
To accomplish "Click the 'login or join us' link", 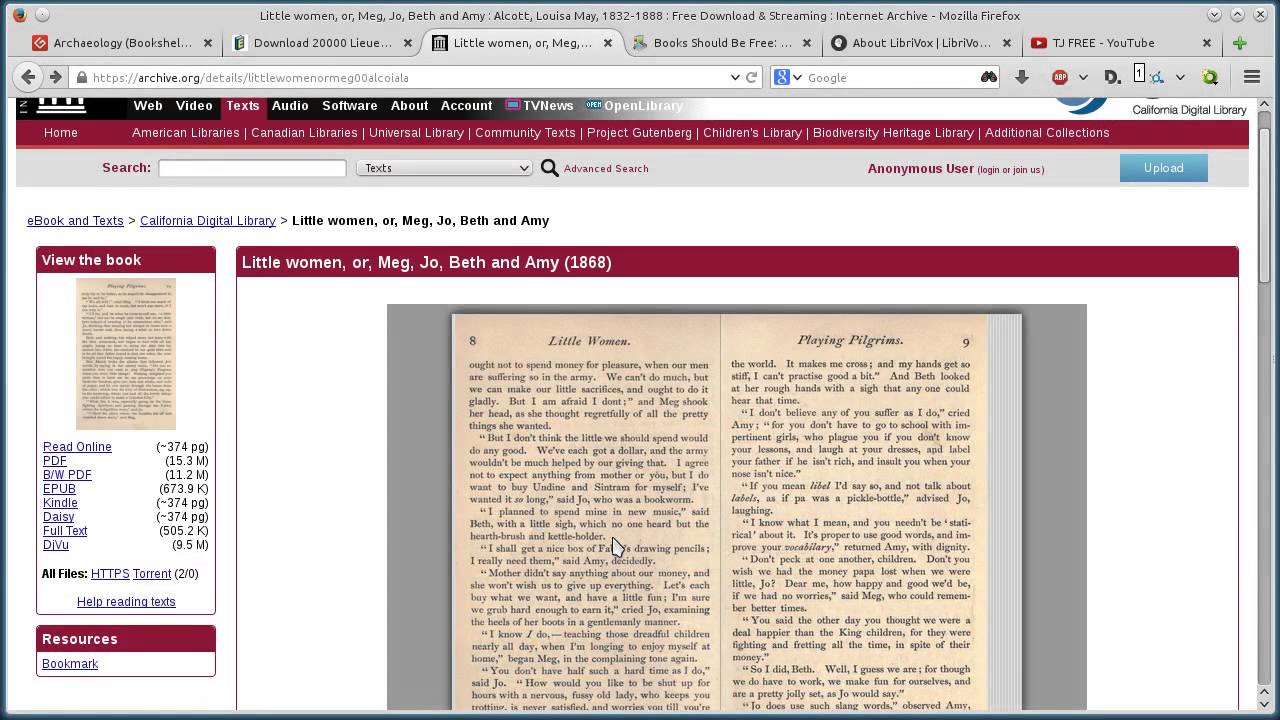I will pyautogui.click(x=1011, y=170).
